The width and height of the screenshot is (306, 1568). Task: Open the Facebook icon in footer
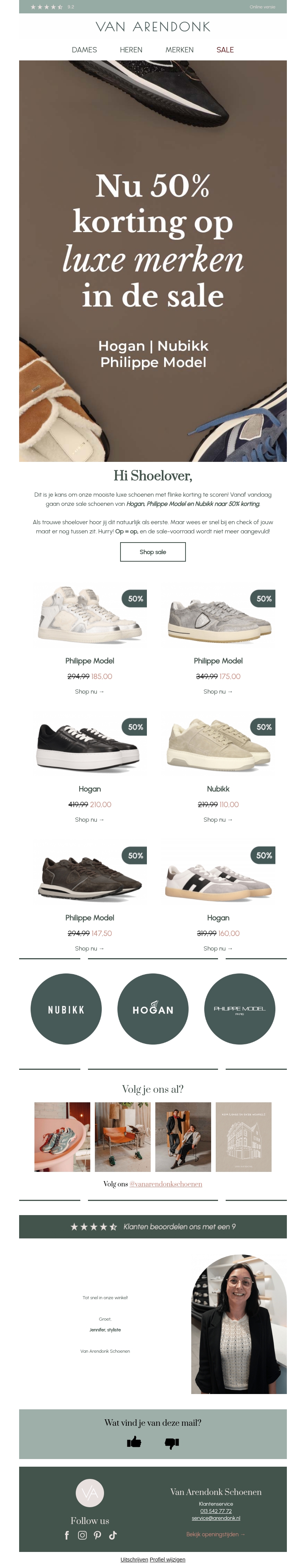(x=67, y=1535)
